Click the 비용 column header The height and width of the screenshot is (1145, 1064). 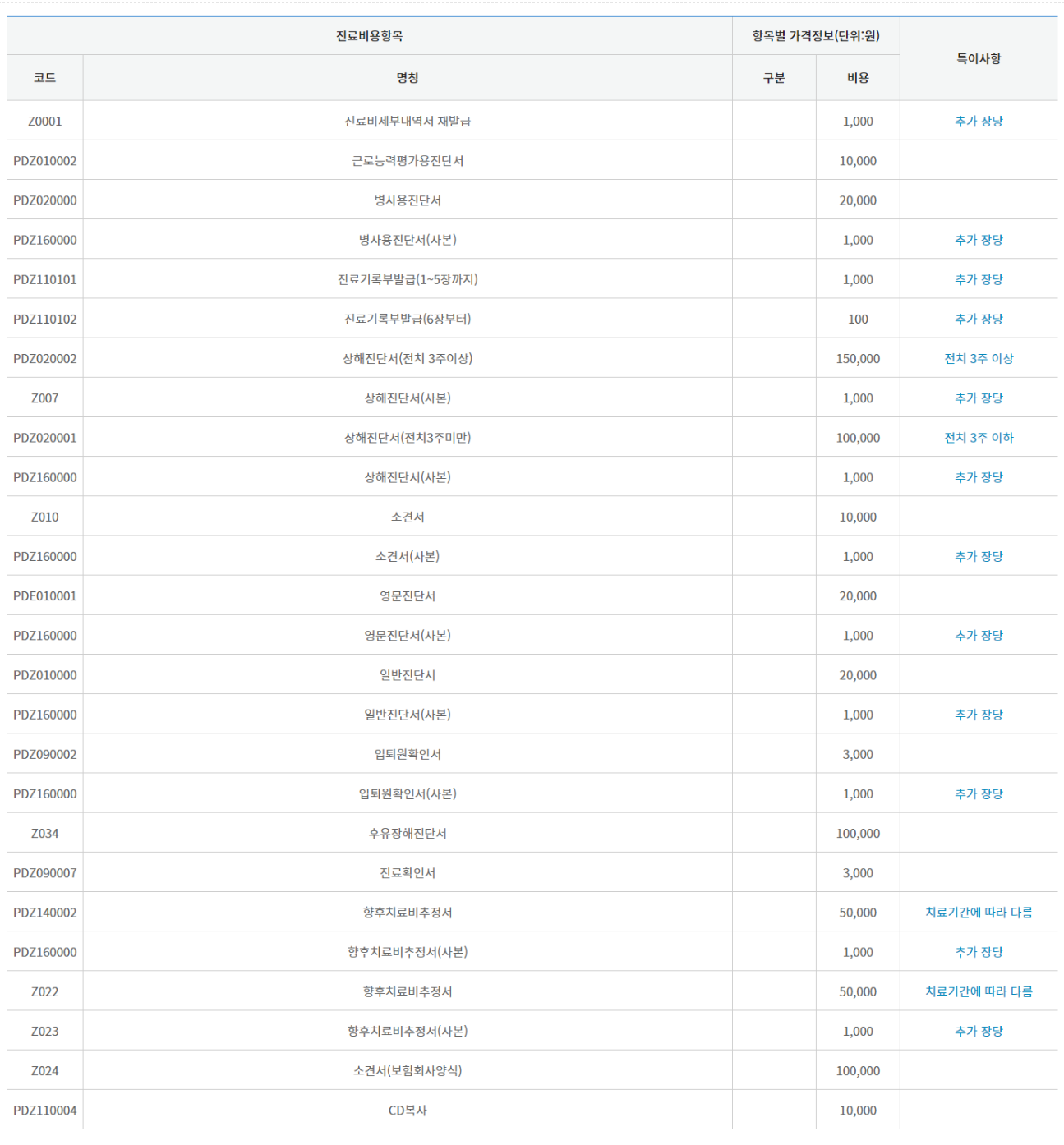(x=858, y=78)
